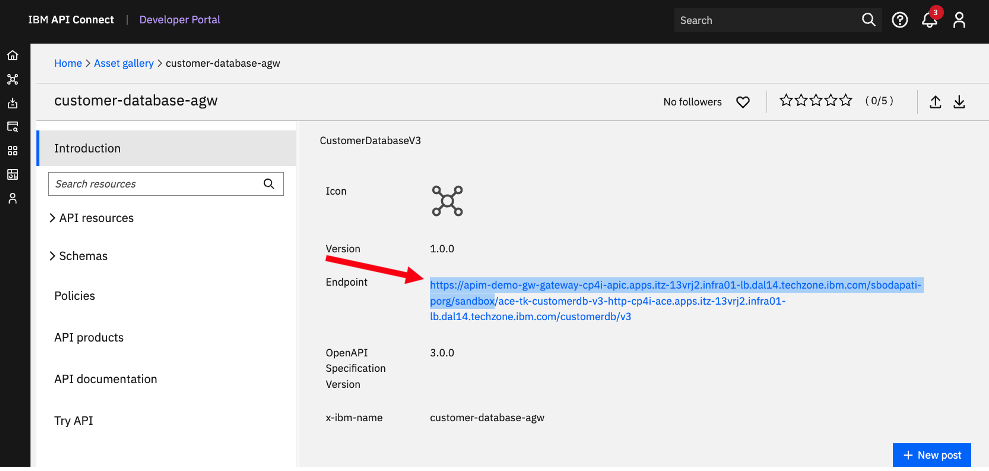Click the New post button
Image resolution: width=989 pixels, height=471 pixels.
pos(932,455)
